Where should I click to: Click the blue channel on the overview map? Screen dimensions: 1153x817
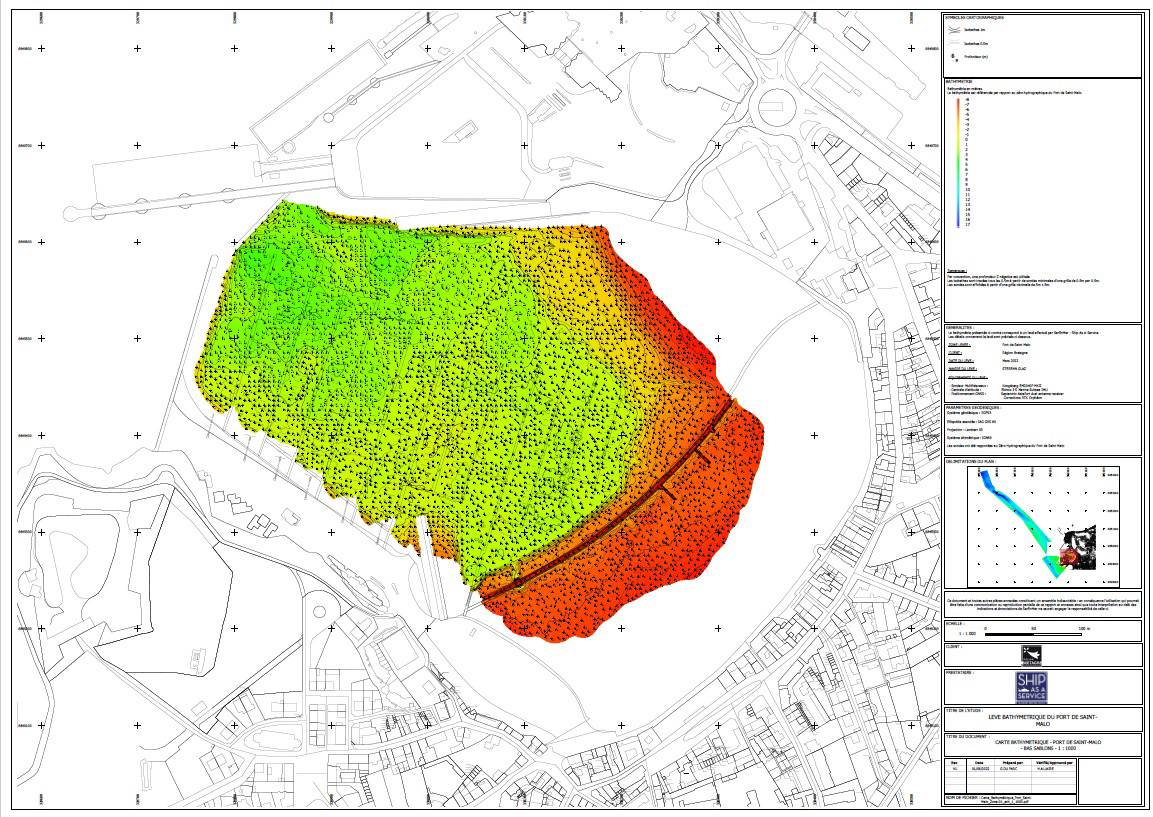click(x=995, y=488)
